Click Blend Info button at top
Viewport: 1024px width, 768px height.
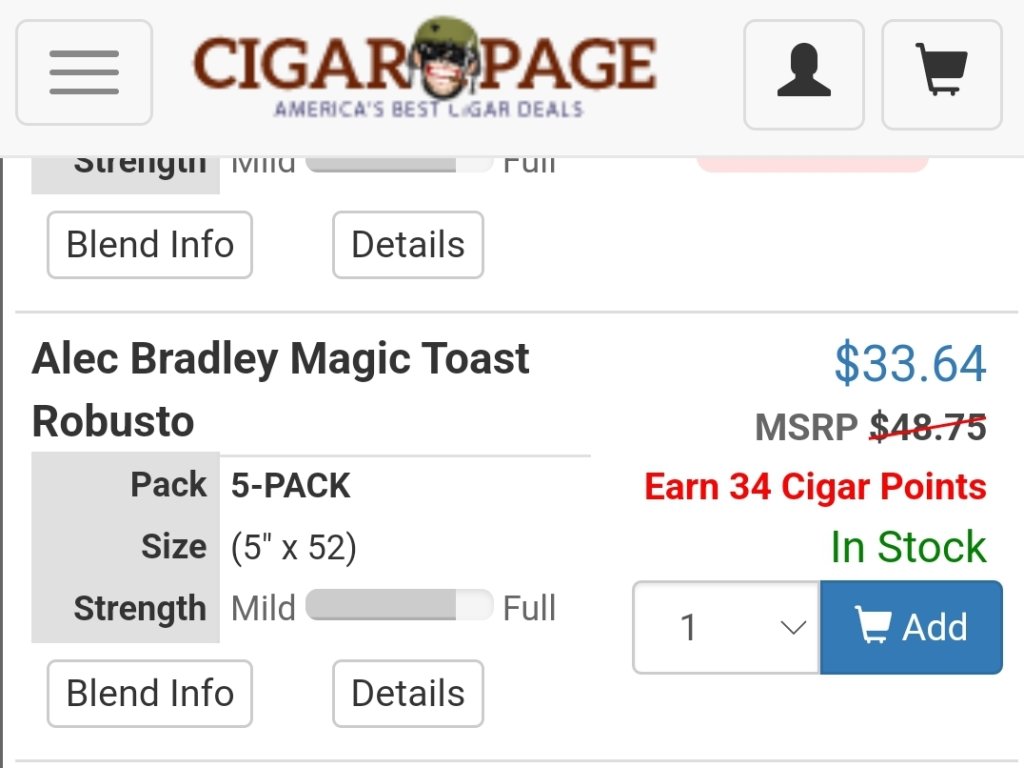pyautogui.click(x=150, y=245)
